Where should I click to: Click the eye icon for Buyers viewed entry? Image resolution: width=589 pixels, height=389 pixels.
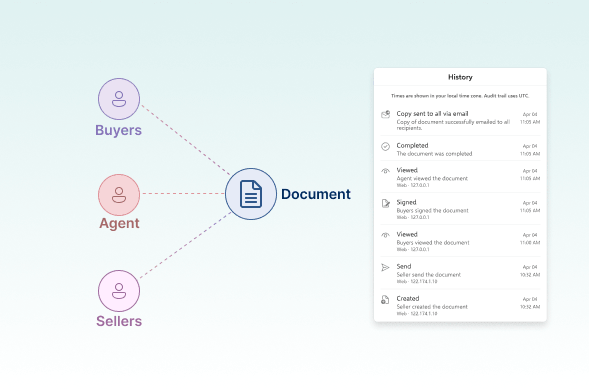pyautogui.click(x=385, y=235)
